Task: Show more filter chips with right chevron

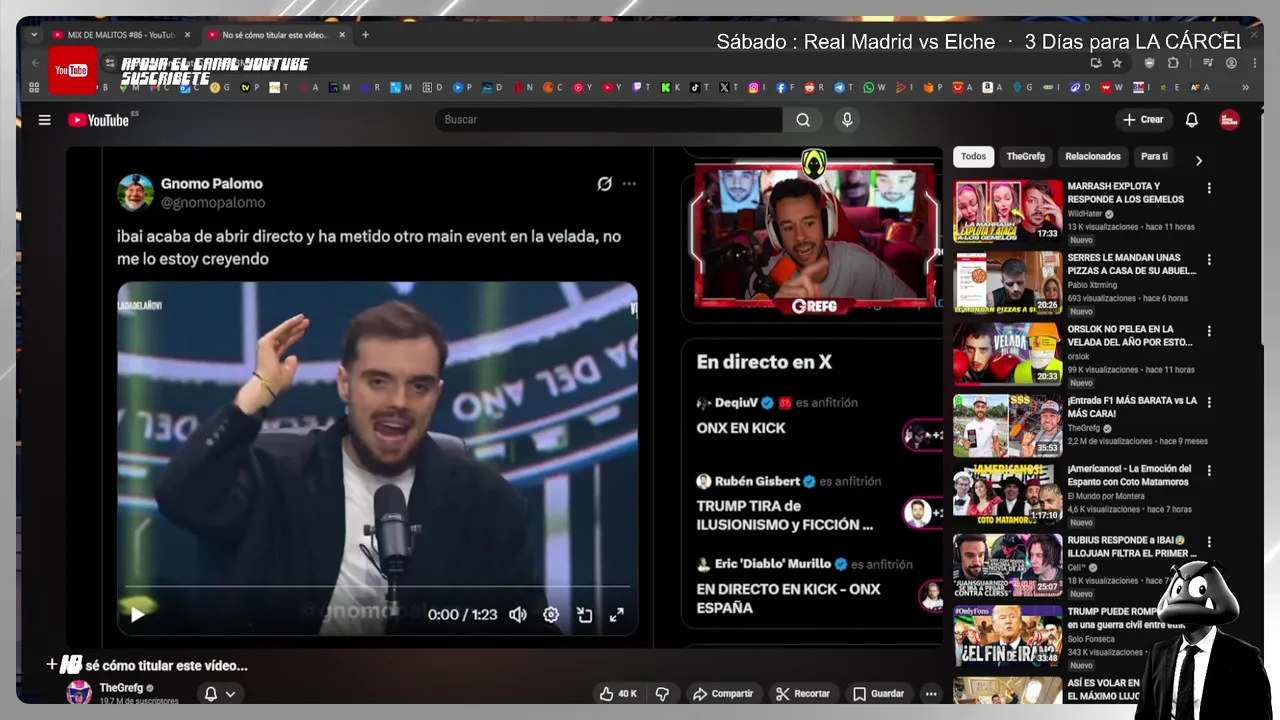Action: click(1199, 160)
